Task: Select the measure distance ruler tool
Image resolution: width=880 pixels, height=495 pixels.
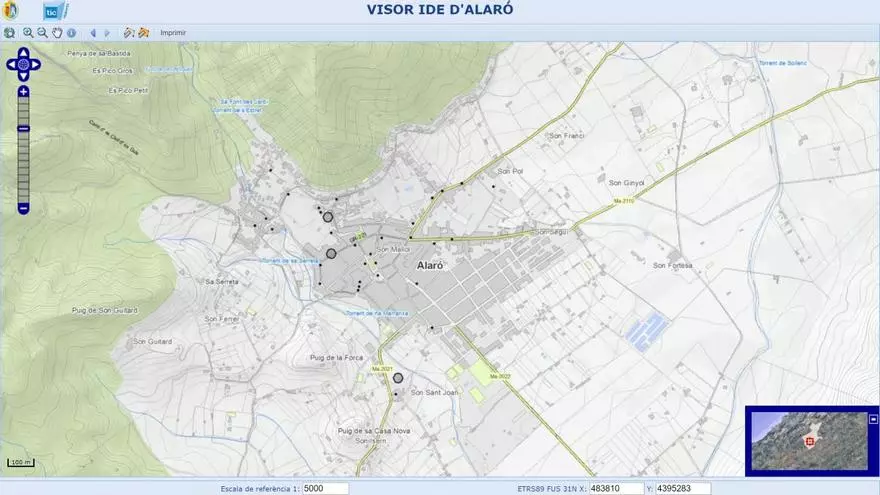Action: coord(129,33)
